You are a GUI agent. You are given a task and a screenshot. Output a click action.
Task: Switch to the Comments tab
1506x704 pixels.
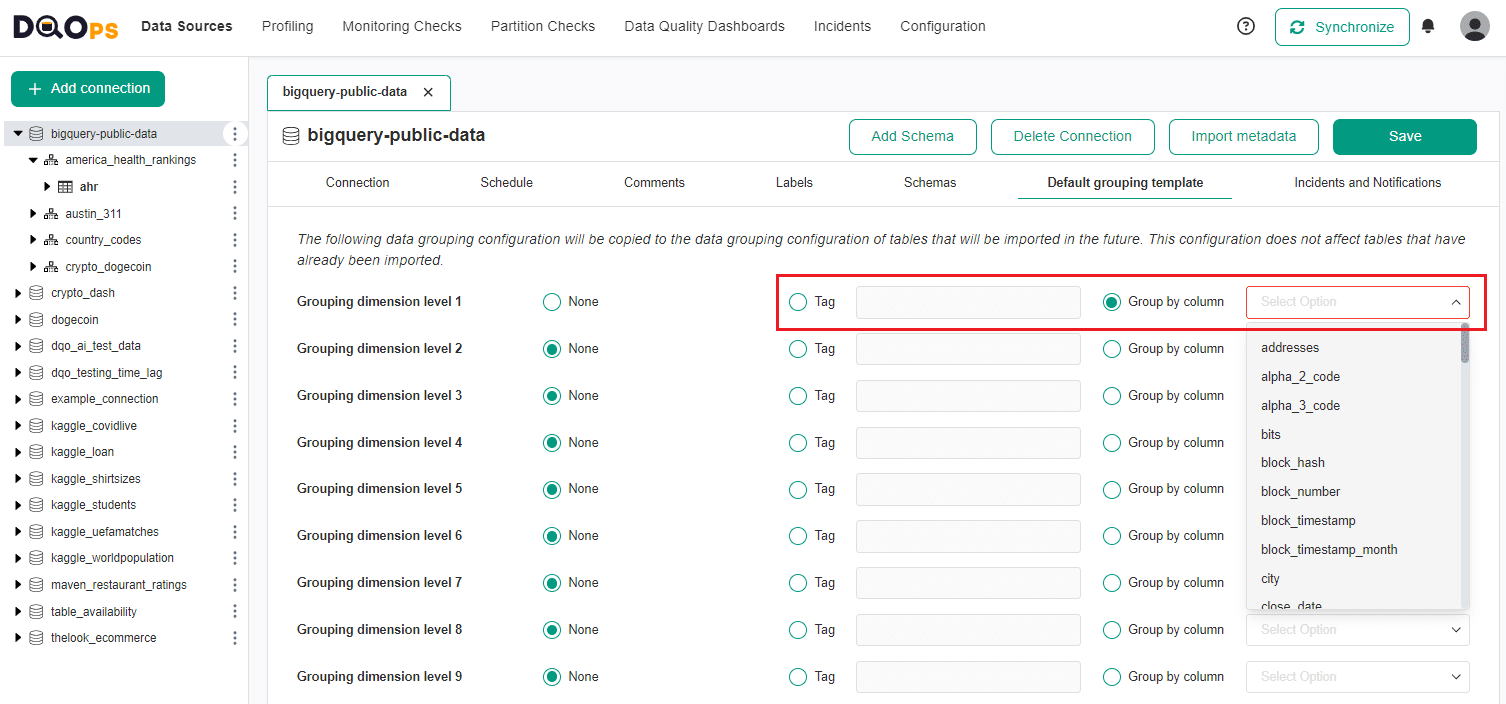(655, 183)
